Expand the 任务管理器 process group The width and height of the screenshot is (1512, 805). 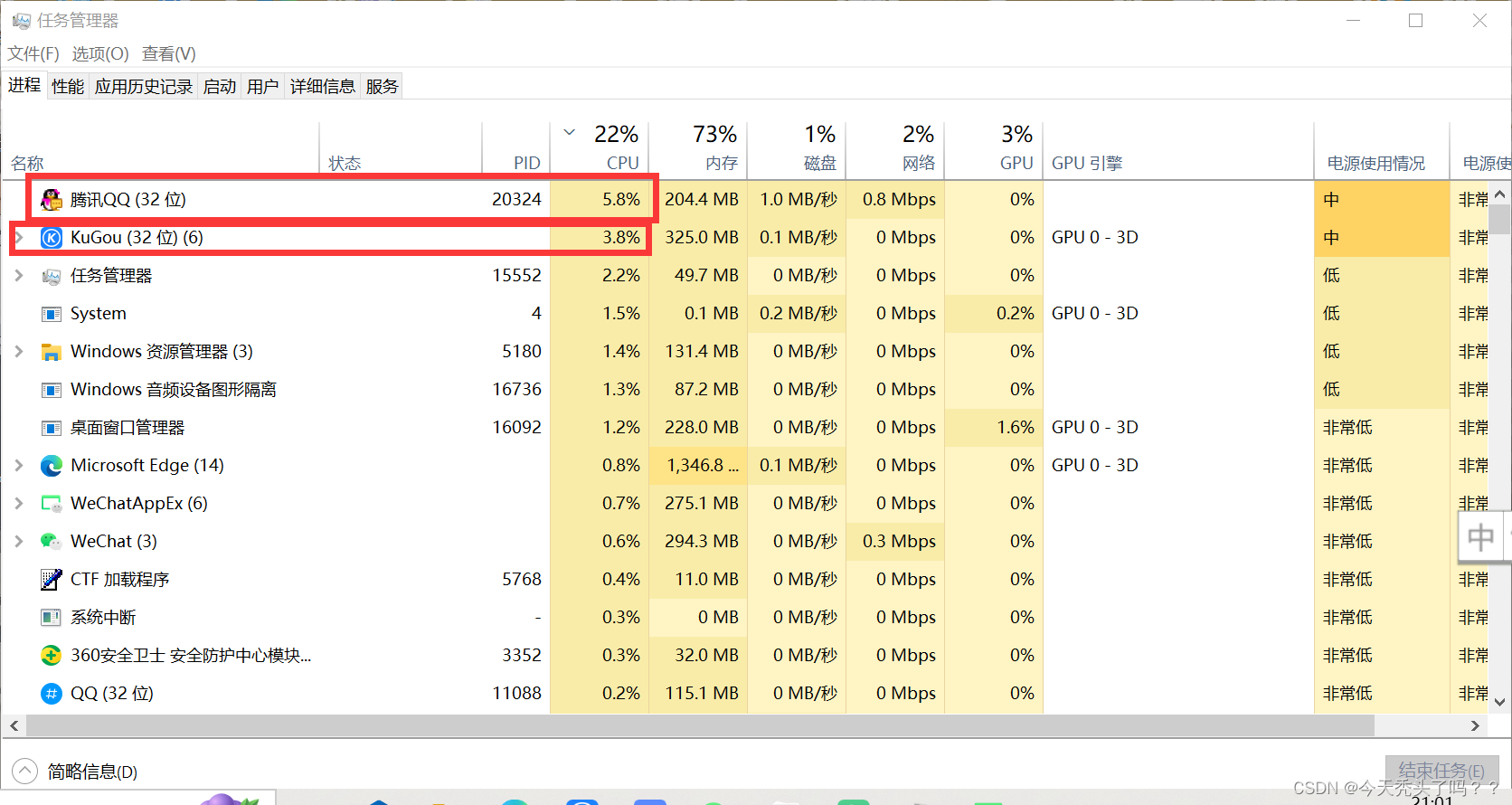pyautogui.click(x=19, y=276)
